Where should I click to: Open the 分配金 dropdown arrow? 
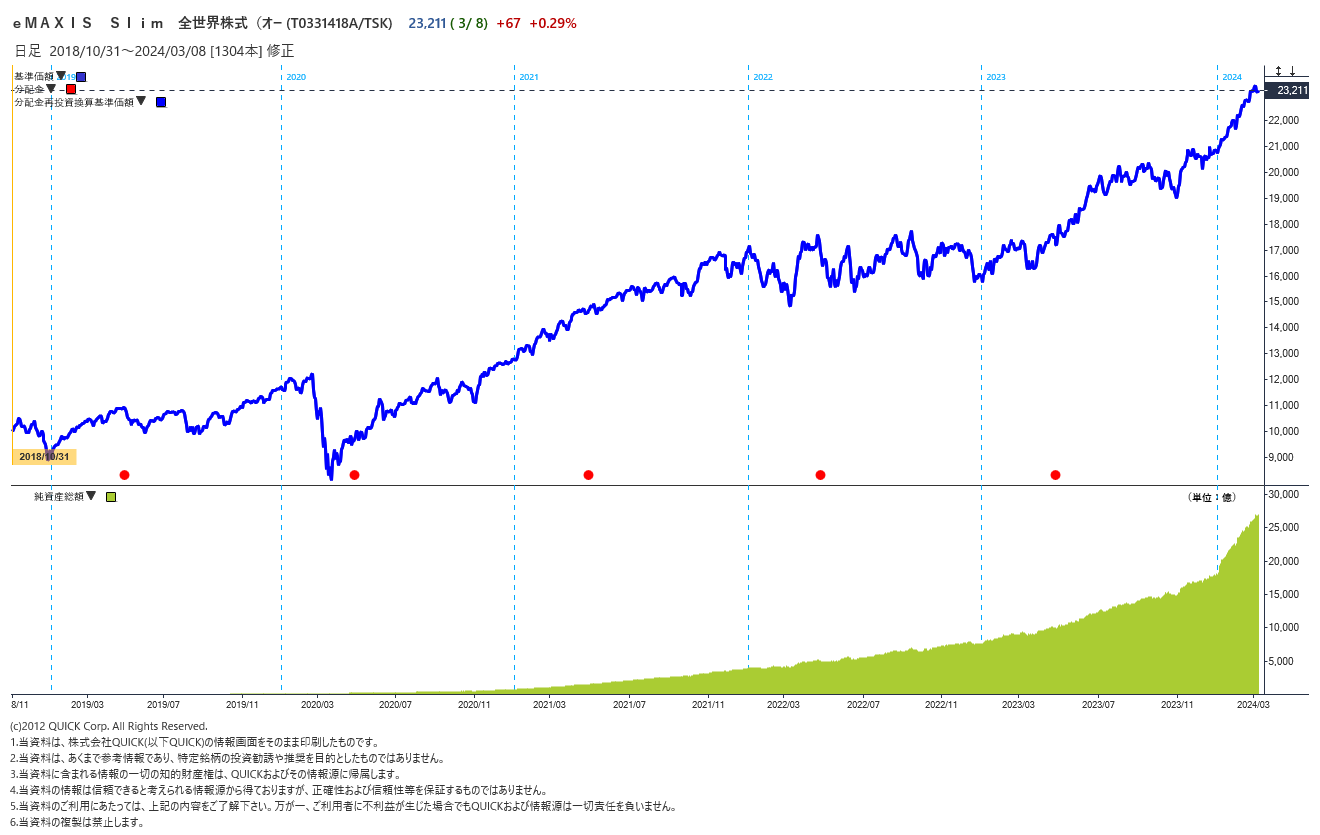tap(51, 88)
